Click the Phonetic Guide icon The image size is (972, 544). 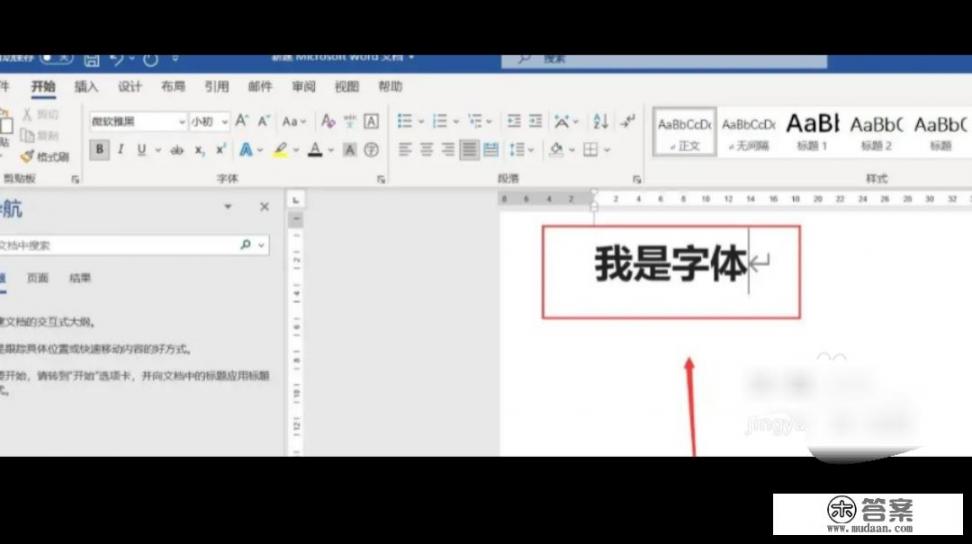pyautogui.click(x=350, y=121)
